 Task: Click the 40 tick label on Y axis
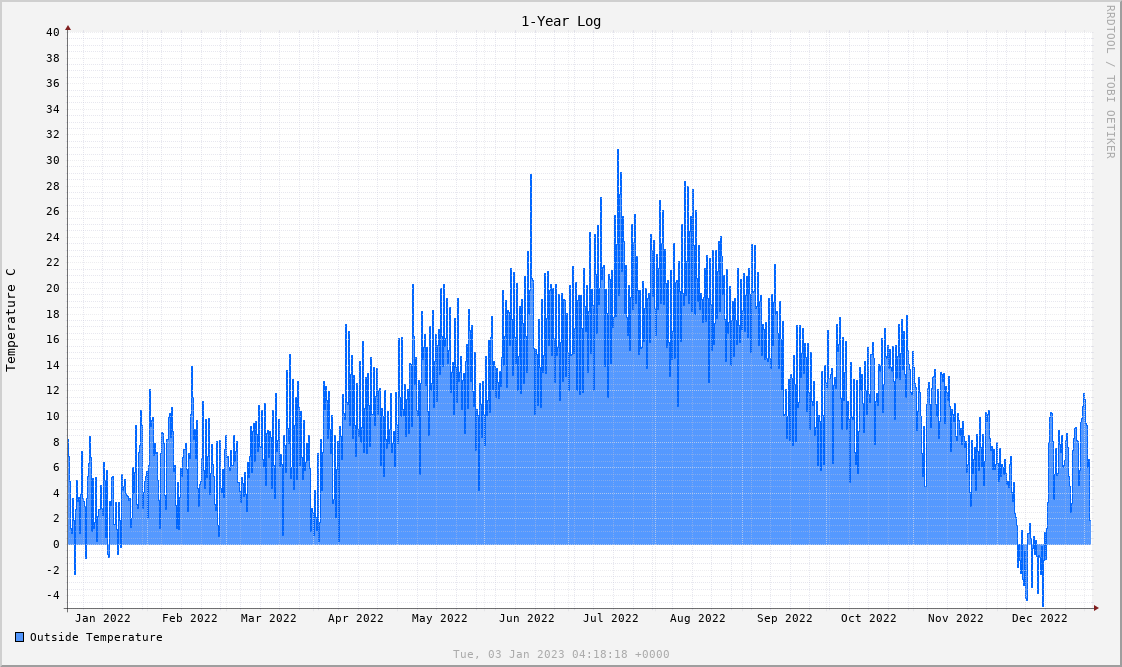52,33
